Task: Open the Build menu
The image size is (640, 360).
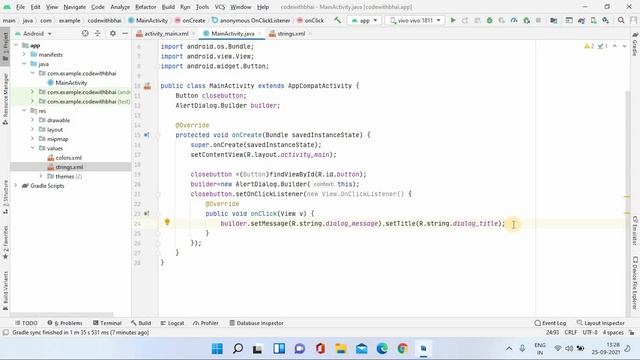Action: [x=168, y=7]
